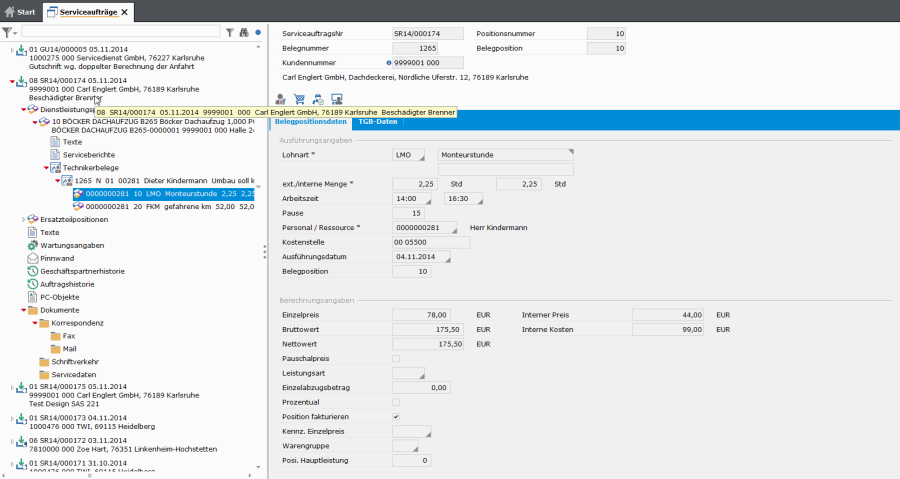Screen dimensions: 900x479
Task: Open Geschäftspartnerhistorie clock entry
Action: click(81, 271)
